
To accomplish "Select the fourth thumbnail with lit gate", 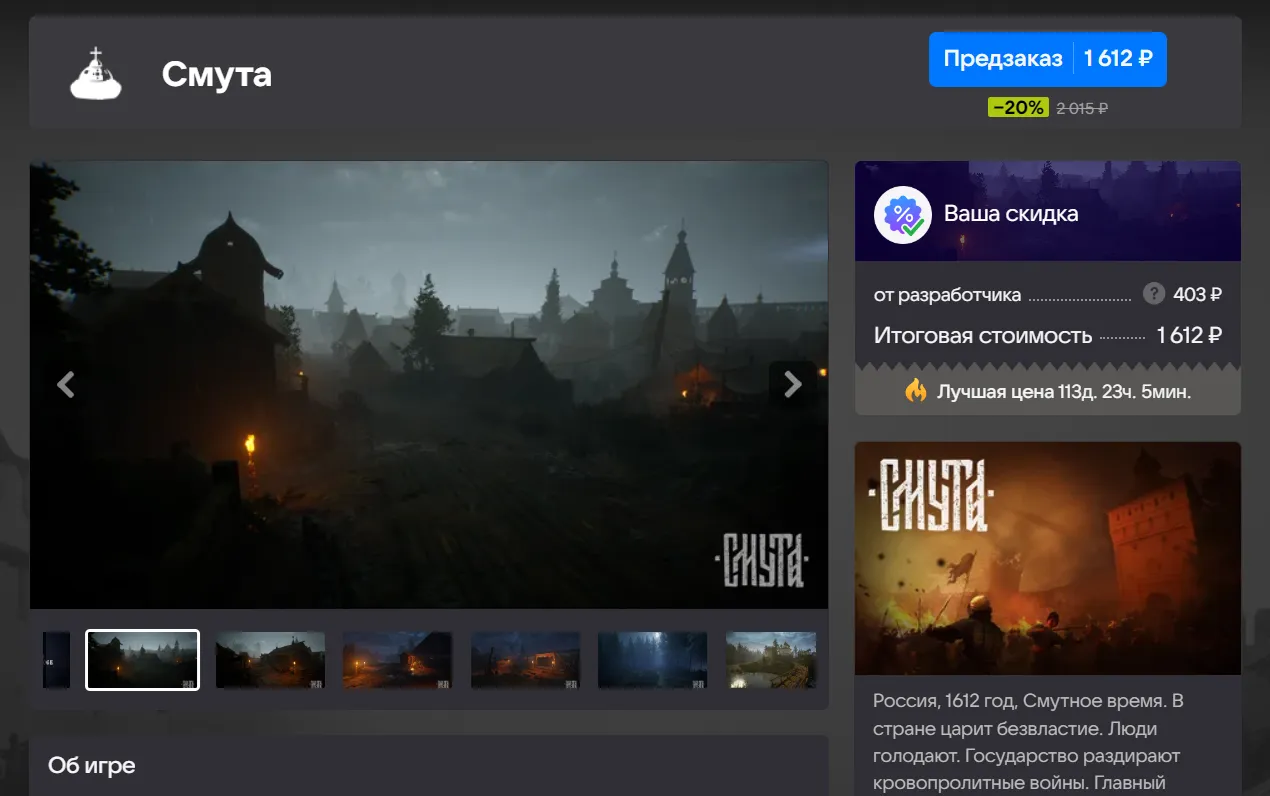I will 525,659.
